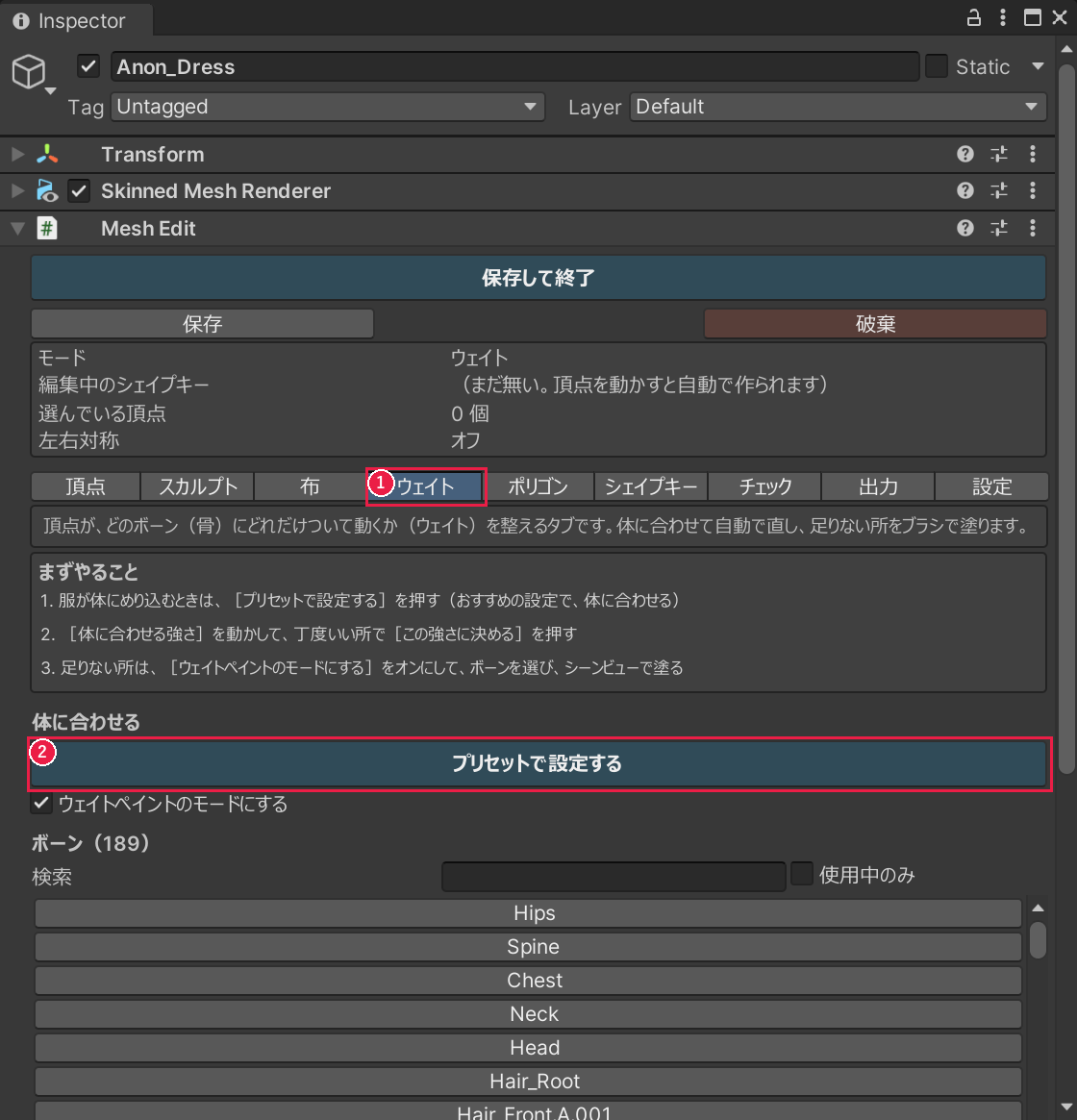Open the Inspector panel kebab menu
Viewport: 1077px width, 1120px height.
coord(1003,17)
